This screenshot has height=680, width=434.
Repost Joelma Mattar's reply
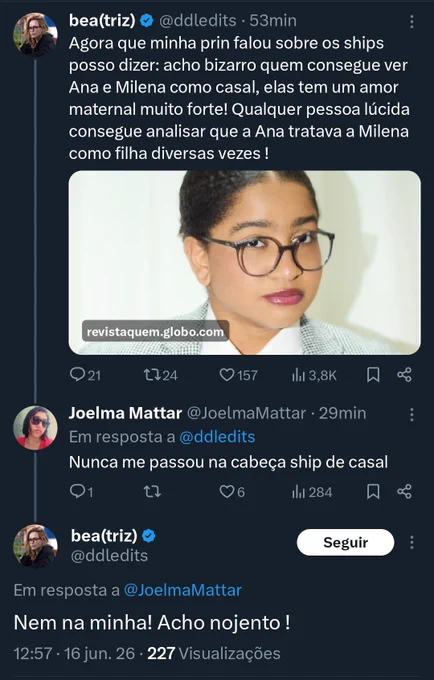tap(152, 492)
